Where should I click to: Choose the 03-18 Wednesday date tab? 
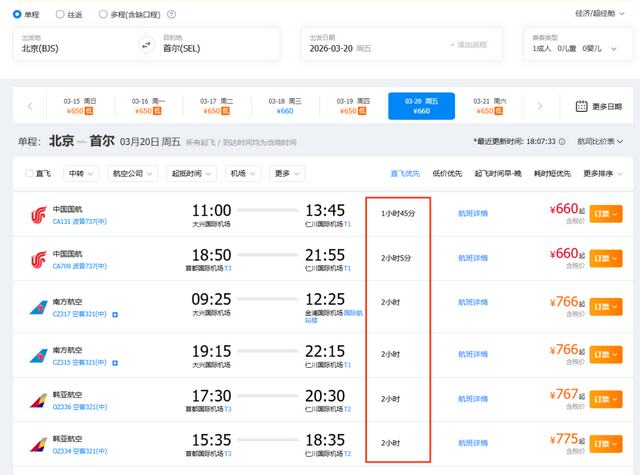pyautogui.click(x=285, y=106)
